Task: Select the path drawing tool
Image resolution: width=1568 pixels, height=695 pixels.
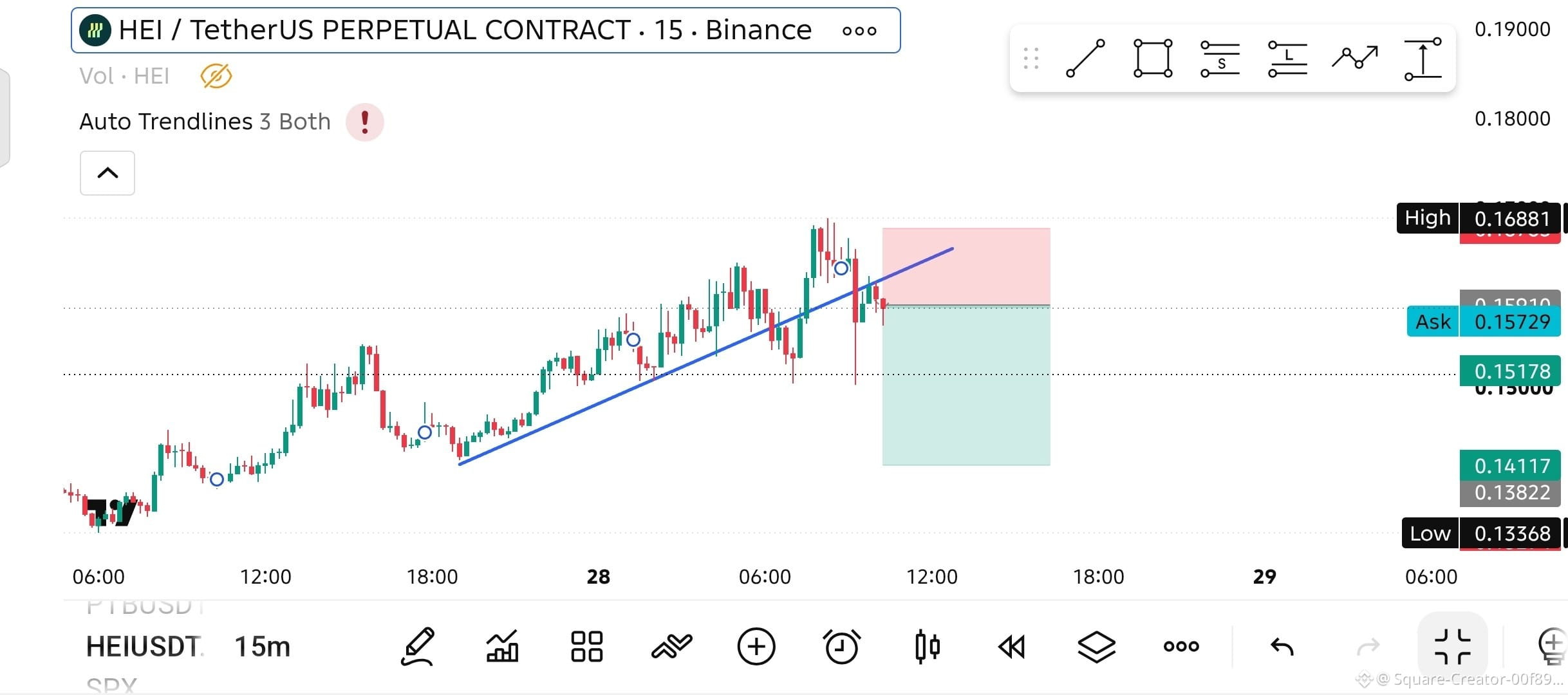Action: tap(1355, 57)
